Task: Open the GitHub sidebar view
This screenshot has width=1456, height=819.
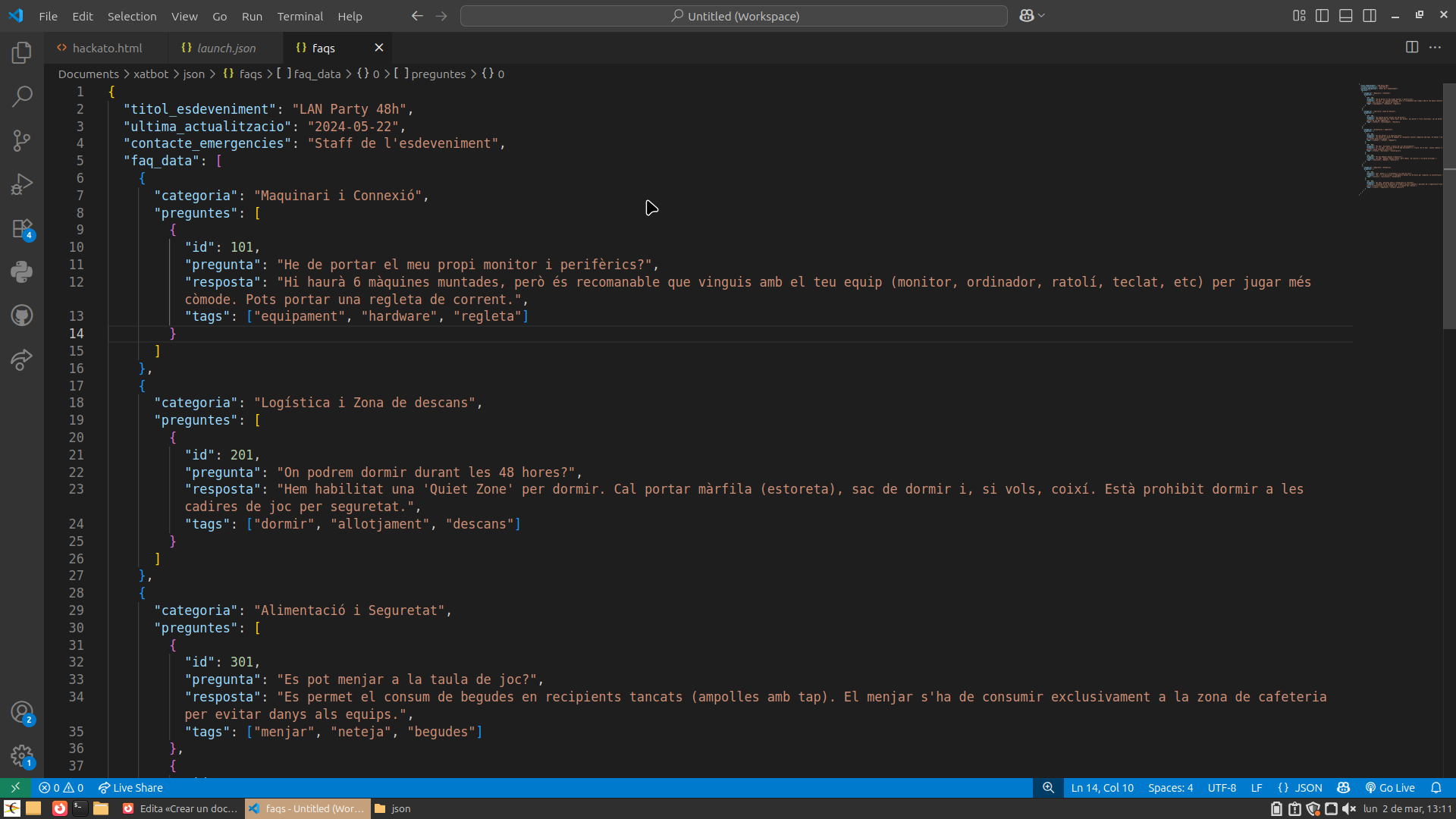Action: coord(21,315)
